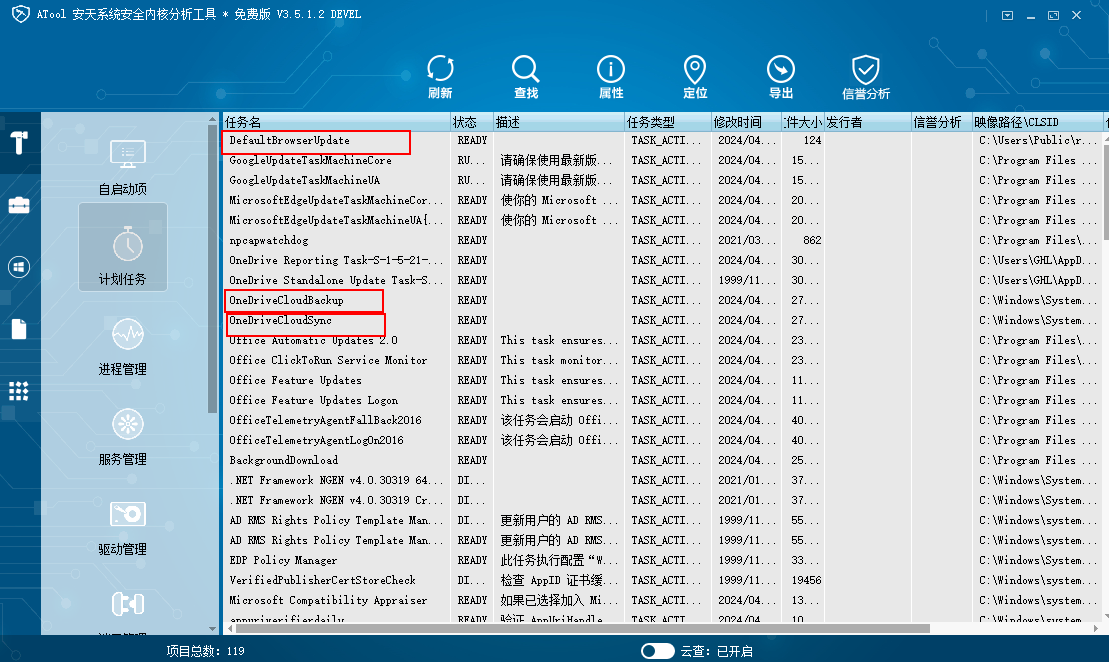Sort by the 任务名 column header
The width and height of the screenshot is (1109, 662).
coord(337,122)
